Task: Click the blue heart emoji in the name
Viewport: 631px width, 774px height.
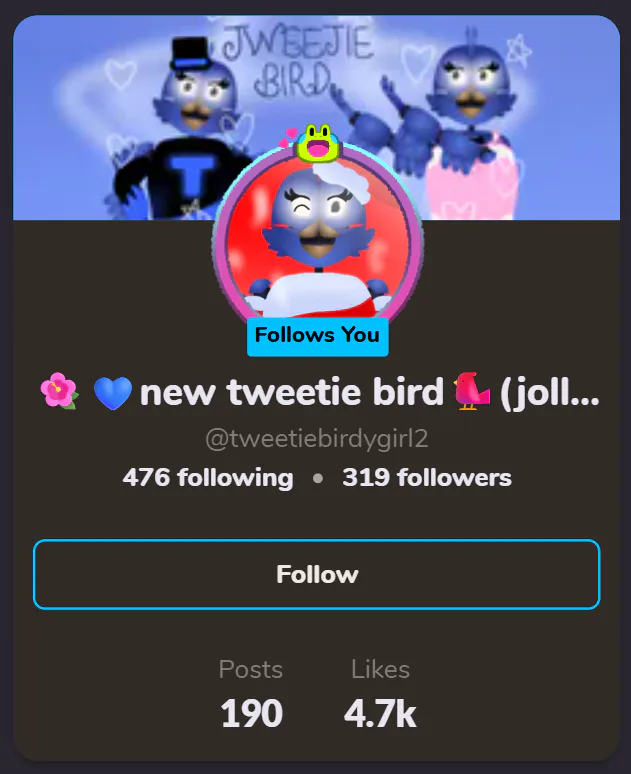Action: tap(113, 392)
